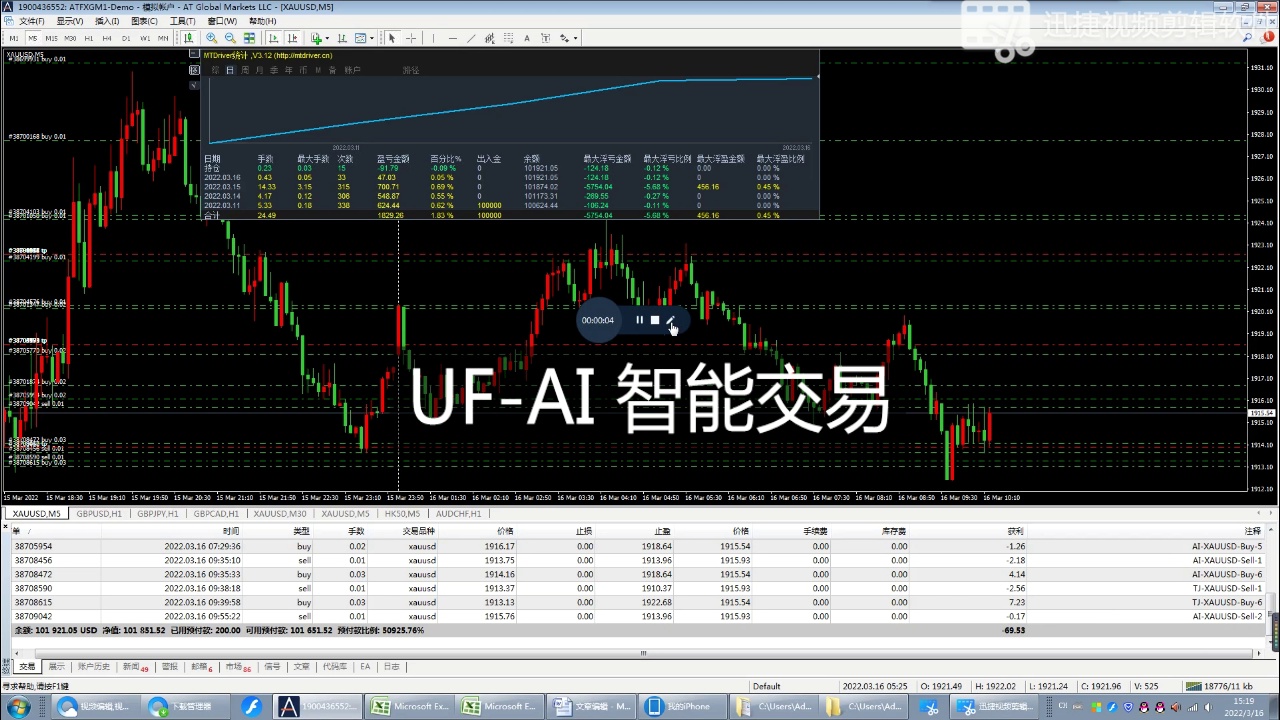The width and height of the screenshot is (1280, 720).
Task: Toggle chart auto scroll icon
Action: coord(273,38)
